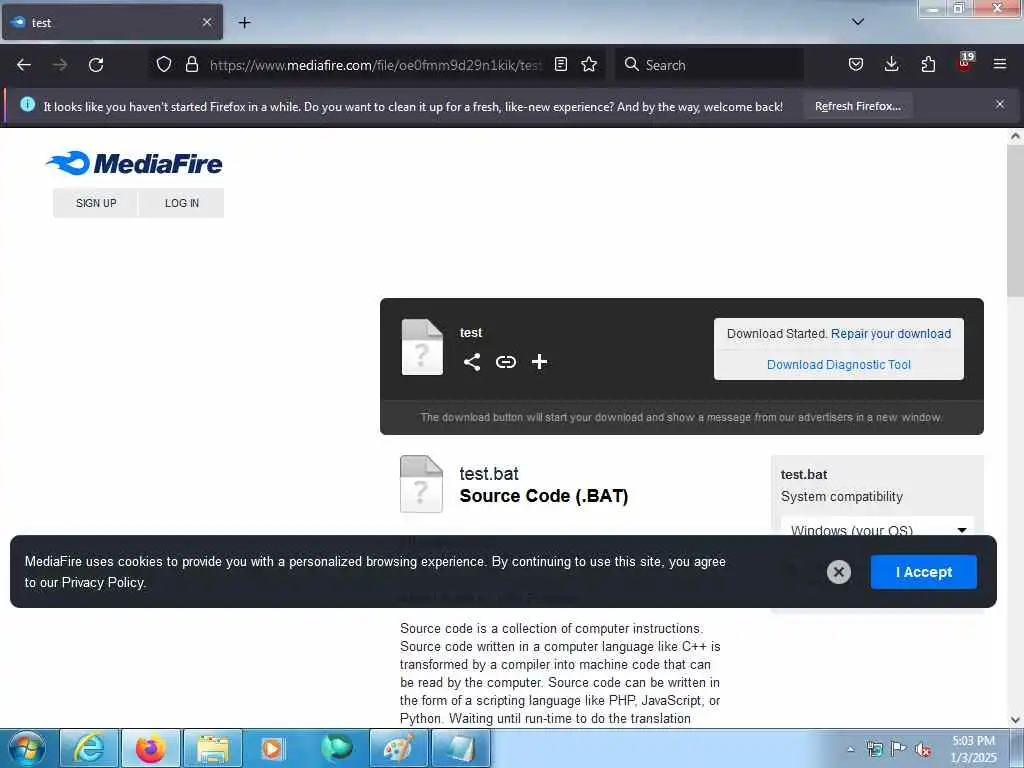Click the file thumbnail beside 'test' title
The image size is (1024, 768).
[422, 347]
